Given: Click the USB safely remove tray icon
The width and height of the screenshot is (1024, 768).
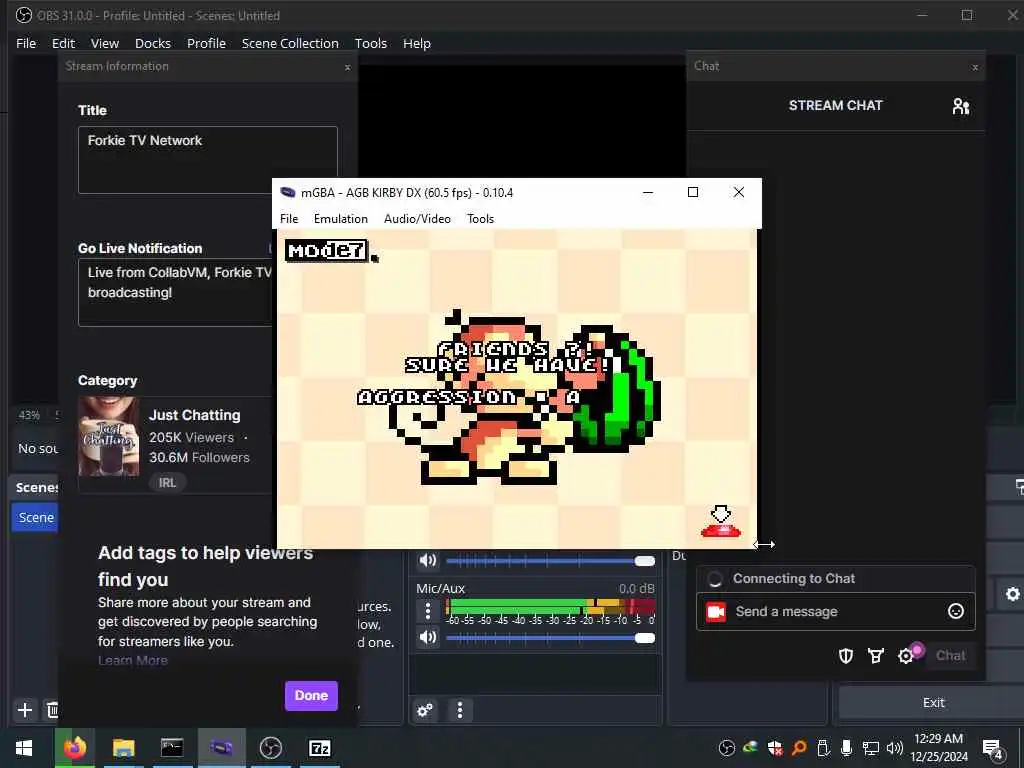Looking at the screenshot, I should (824, 748).
